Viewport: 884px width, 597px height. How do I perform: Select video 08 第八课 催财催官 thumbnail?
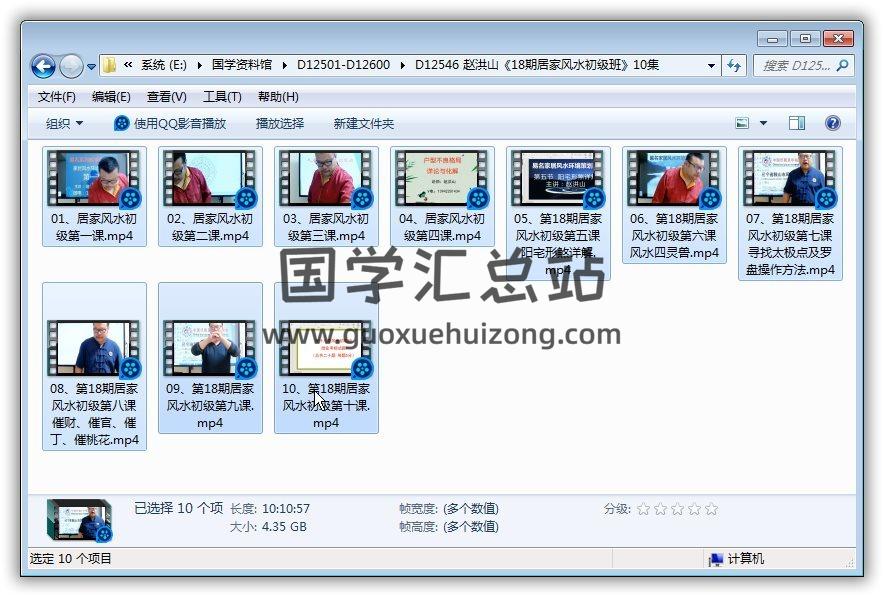(94, 348)
